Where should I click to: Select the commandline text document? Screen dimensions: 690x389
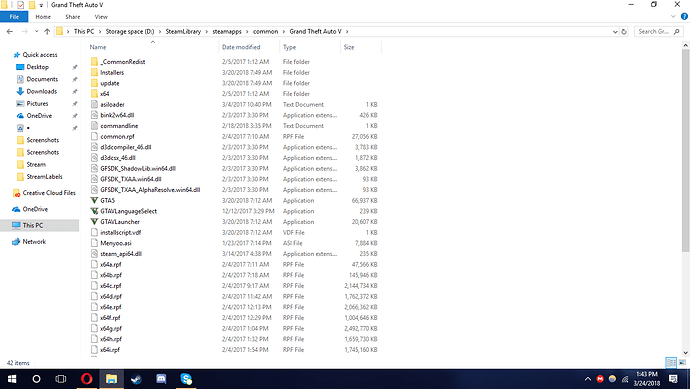click(119, 126)
